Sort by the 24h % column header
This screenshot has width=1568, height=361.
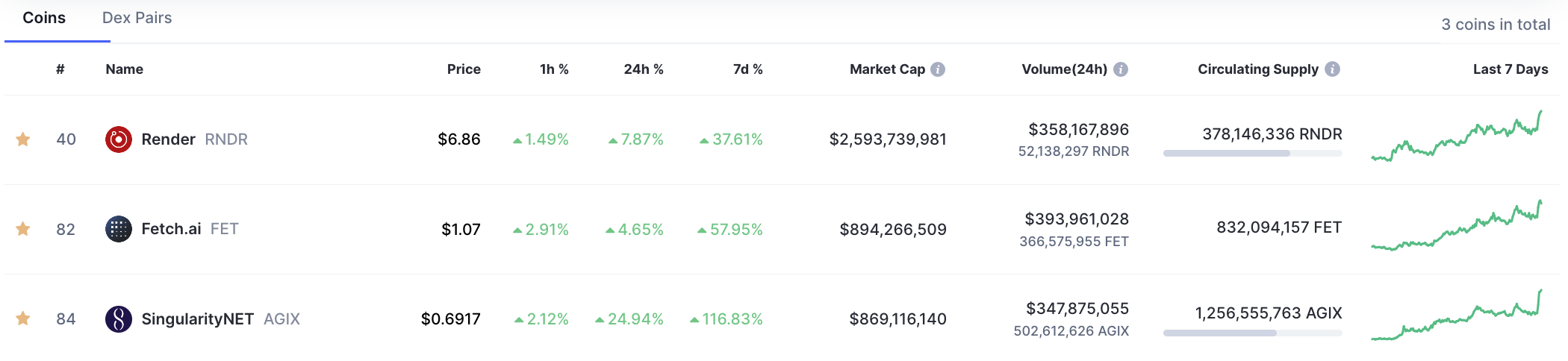643,69
